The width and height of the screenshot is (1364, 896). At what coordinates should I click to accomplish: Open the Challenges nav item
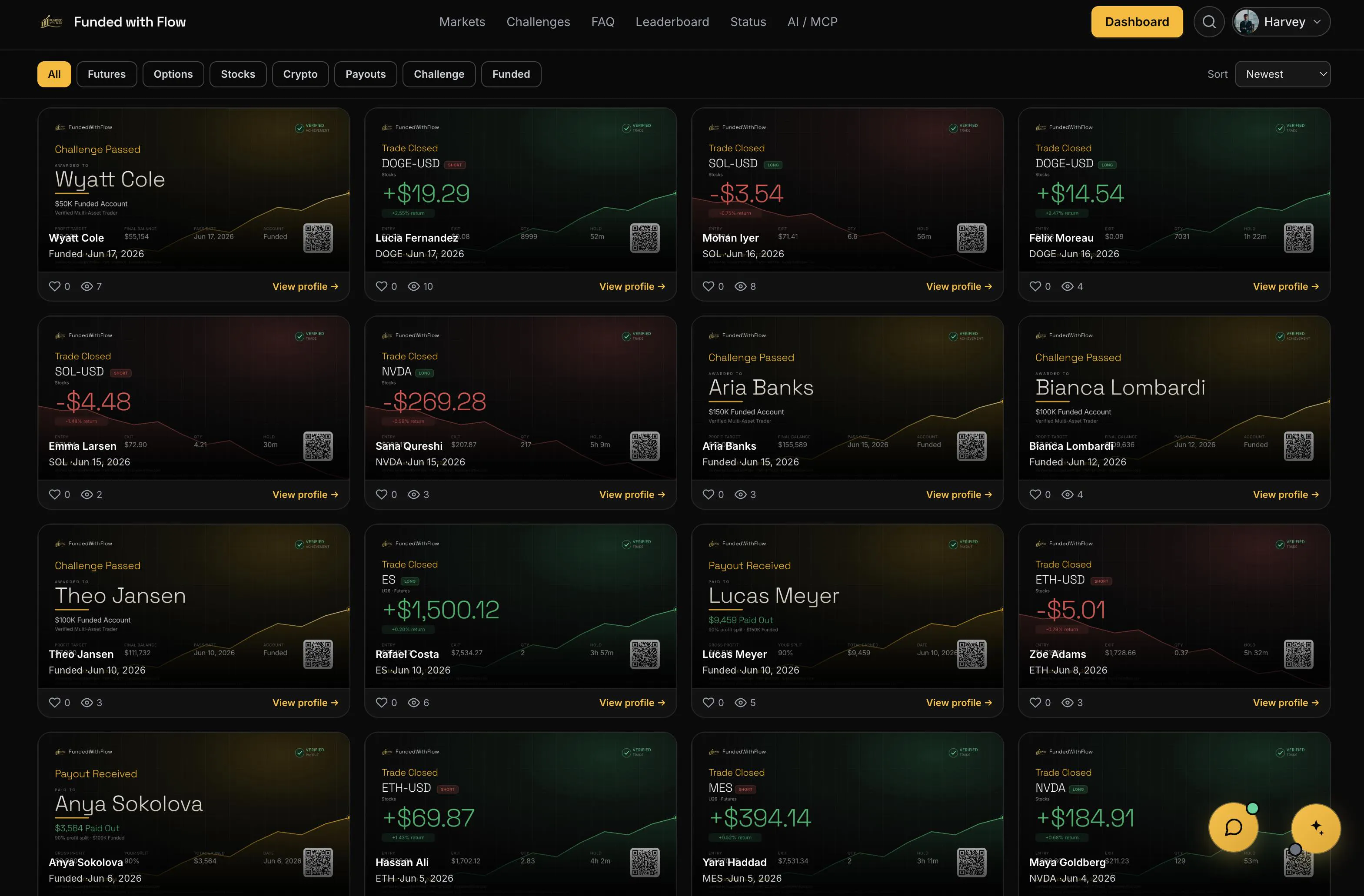(x=538, y=22)
